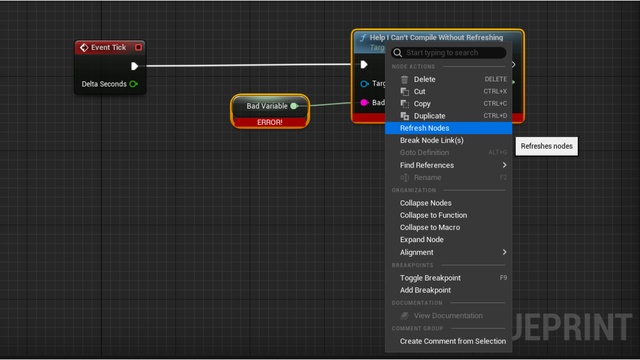Screen dimensions: 640x360
Task: Click the Rename icon in menu
Action: pyautogui.click(x=404, y=178)
